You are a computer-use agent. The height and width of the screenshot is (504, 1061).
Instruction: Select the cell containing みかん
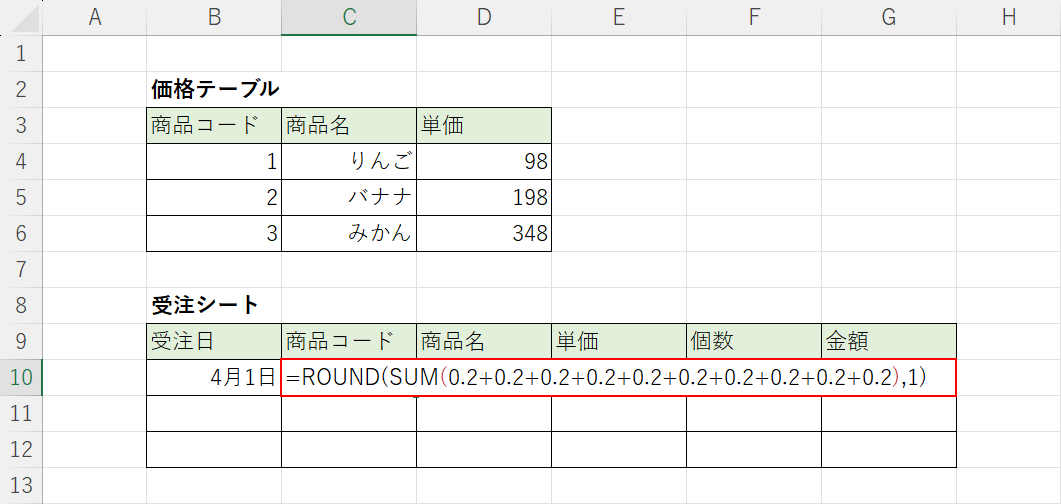349,233
